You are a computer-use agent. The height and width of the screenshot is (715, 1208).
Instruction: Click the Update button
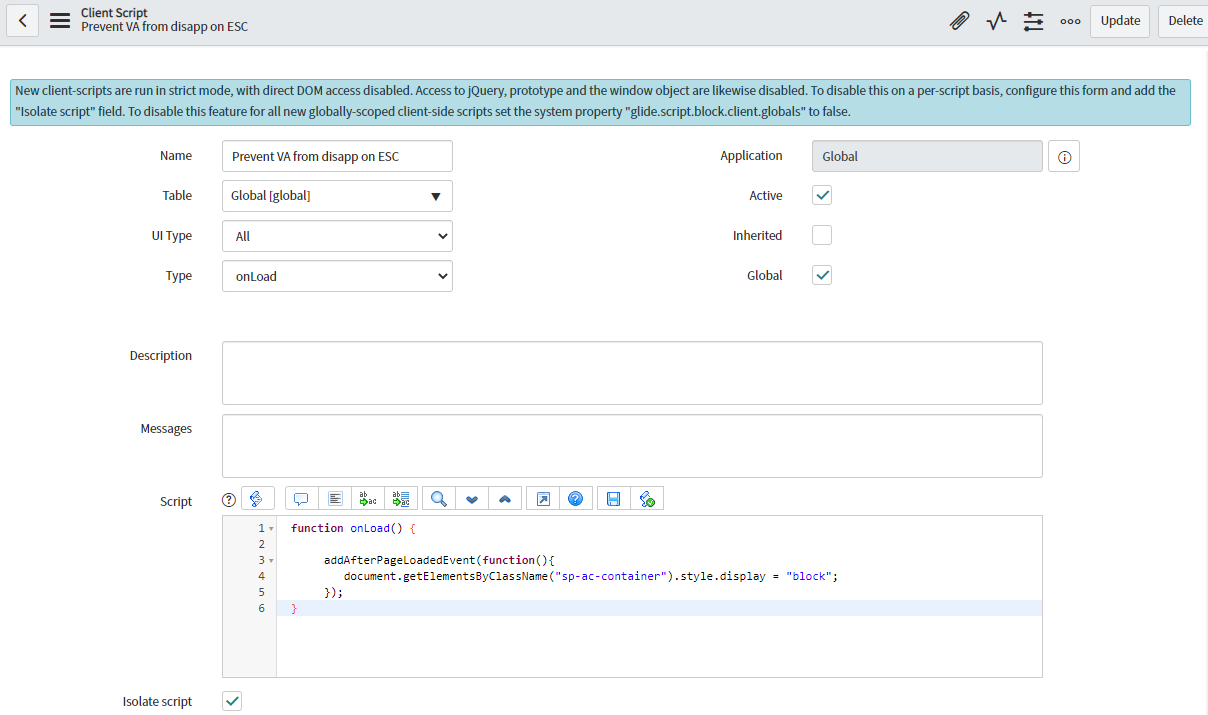(x=1120, y=21)
